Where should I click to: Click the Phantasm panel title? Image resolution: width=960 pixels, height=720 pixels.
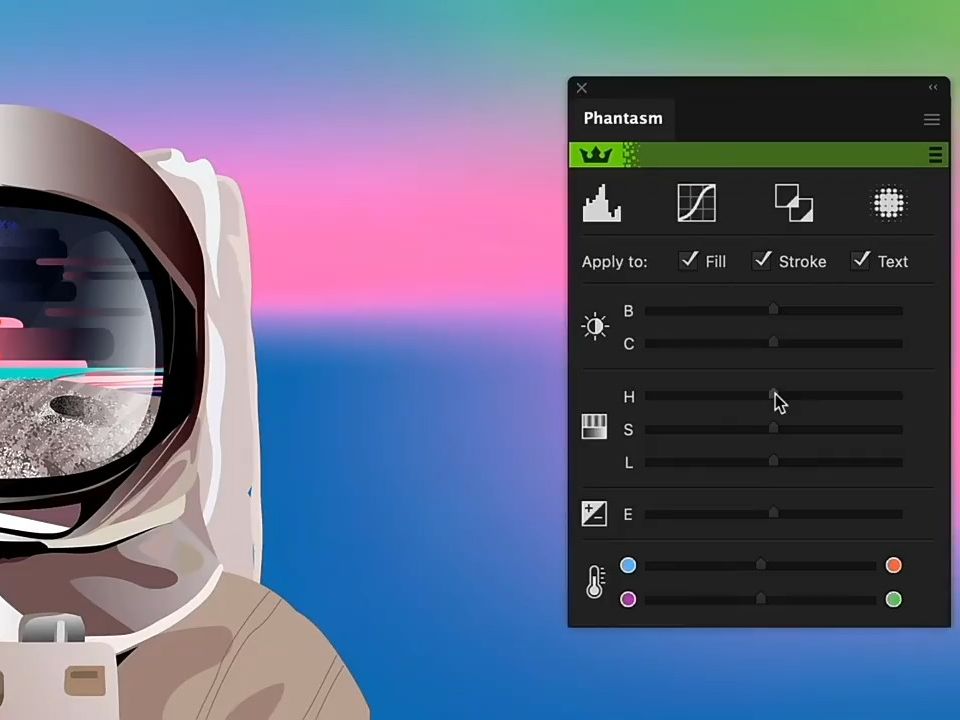622,118
